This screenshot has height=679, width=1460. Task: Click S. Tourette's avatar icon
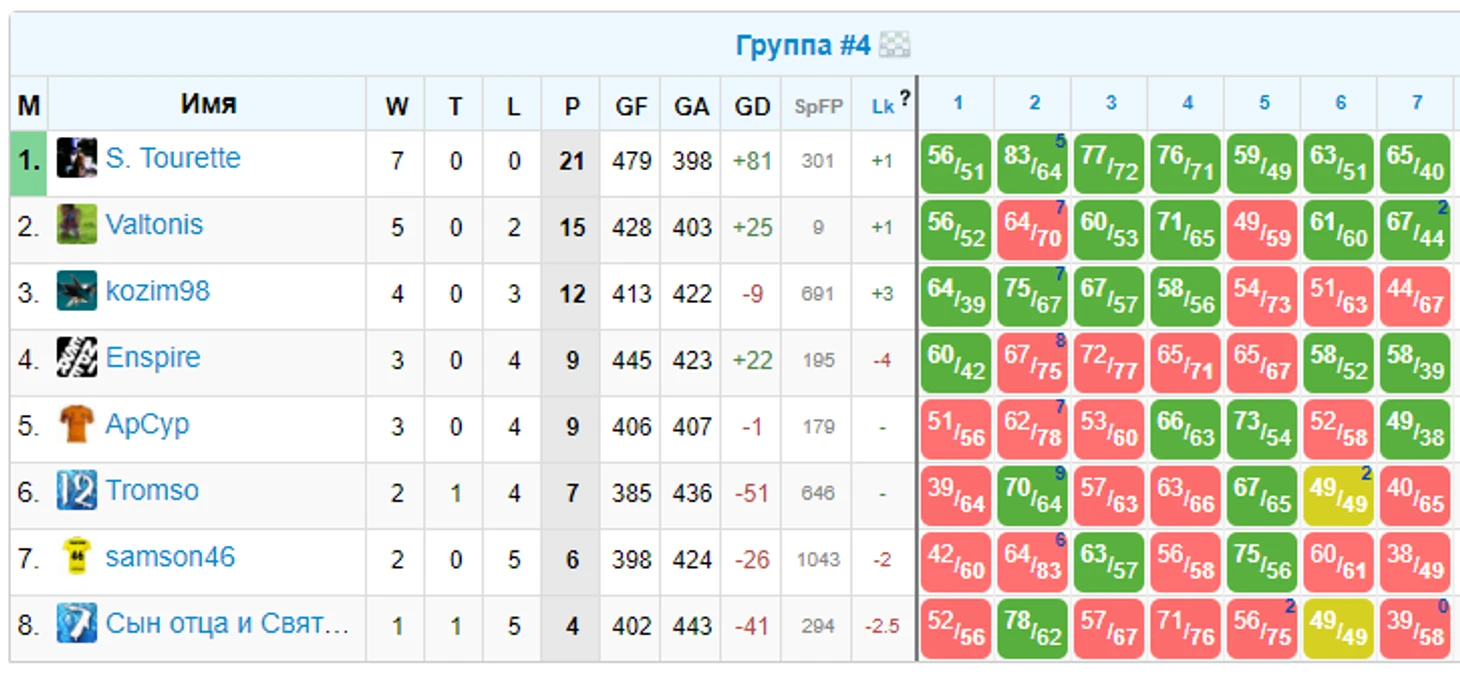[77, 159]
